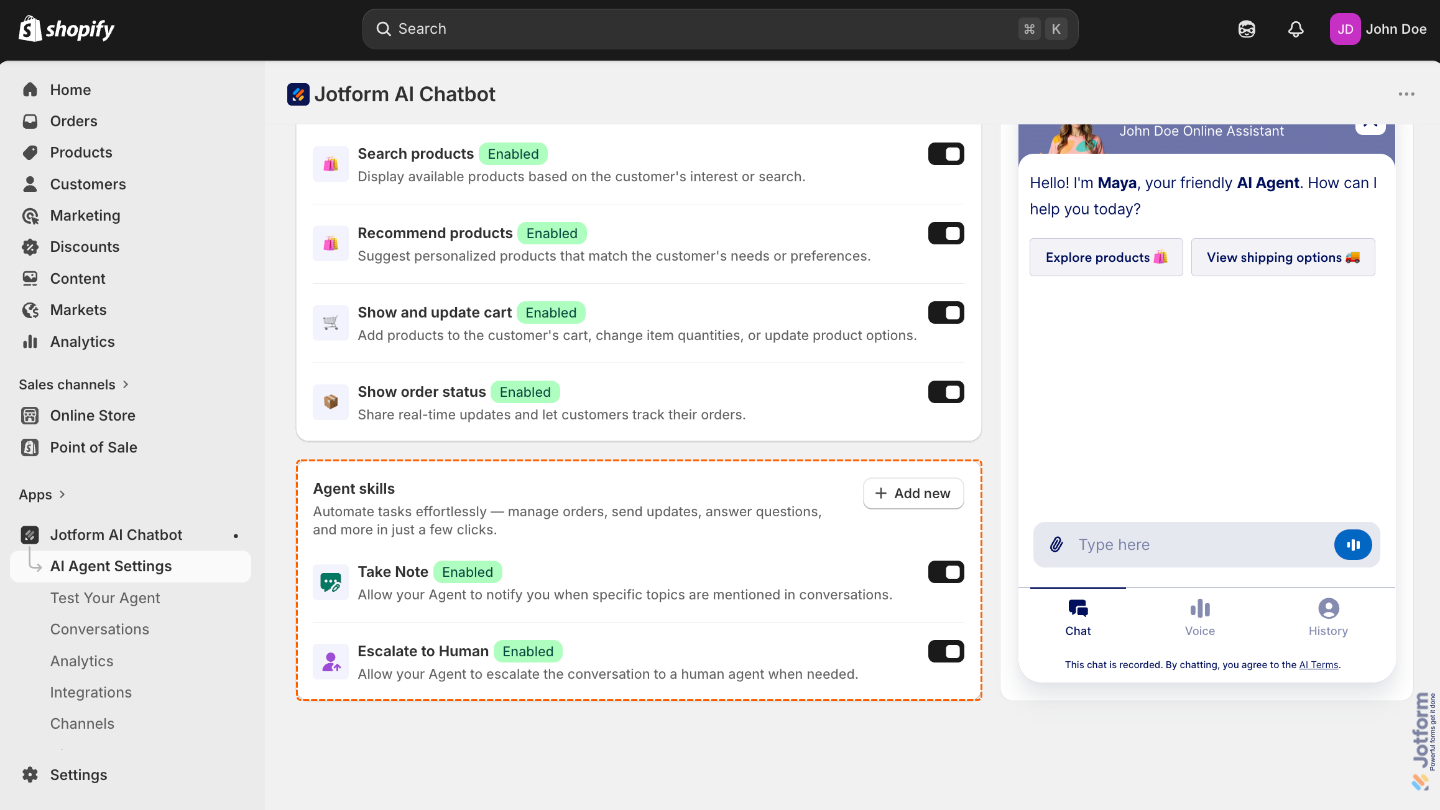Viewport: 1440px width, 810px height.
Task: Turn off the Take Note skill
Action: click(945, 571)
